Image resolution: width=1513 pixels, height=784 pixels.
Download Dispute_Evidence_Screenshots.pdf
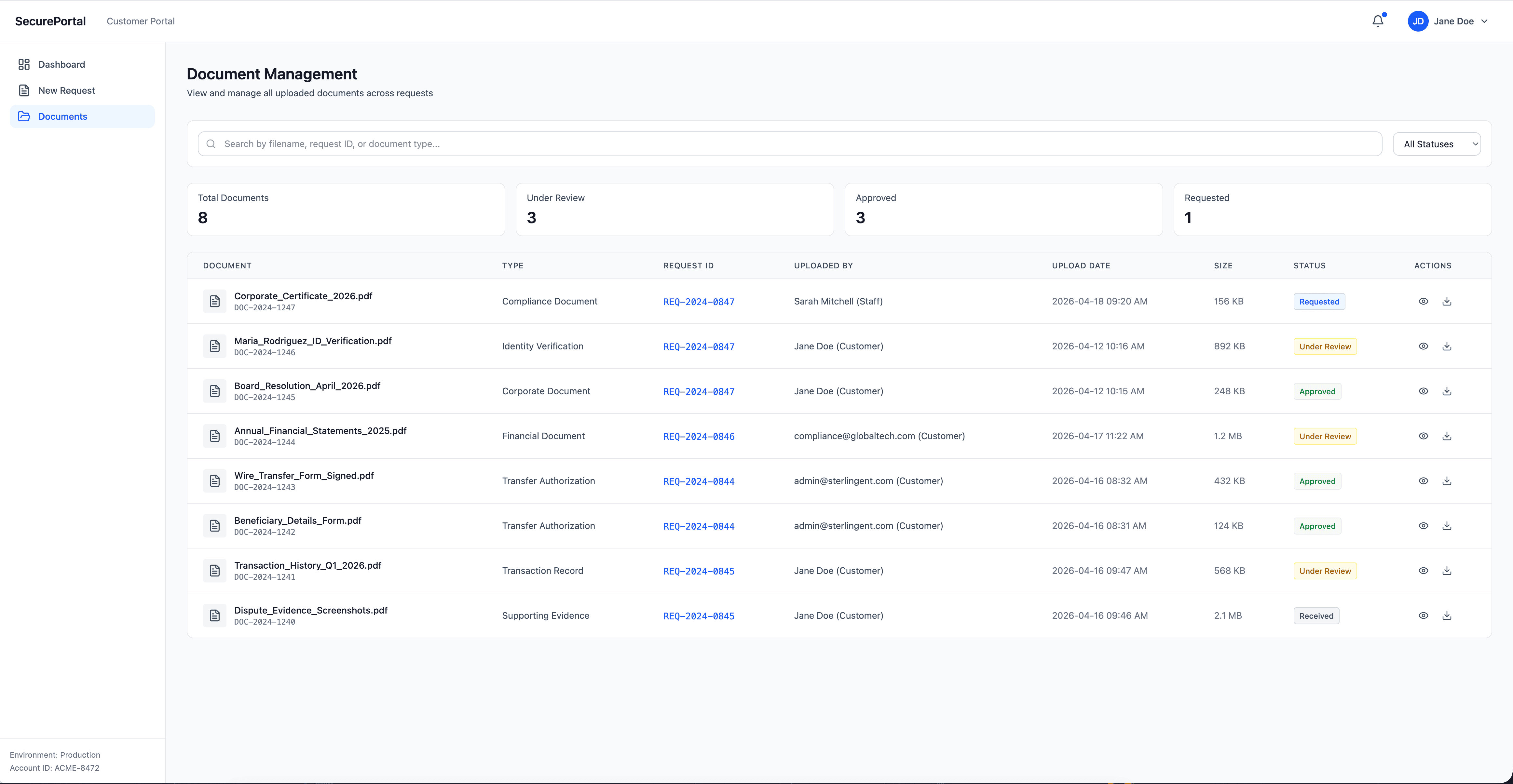click(1447, 615)
